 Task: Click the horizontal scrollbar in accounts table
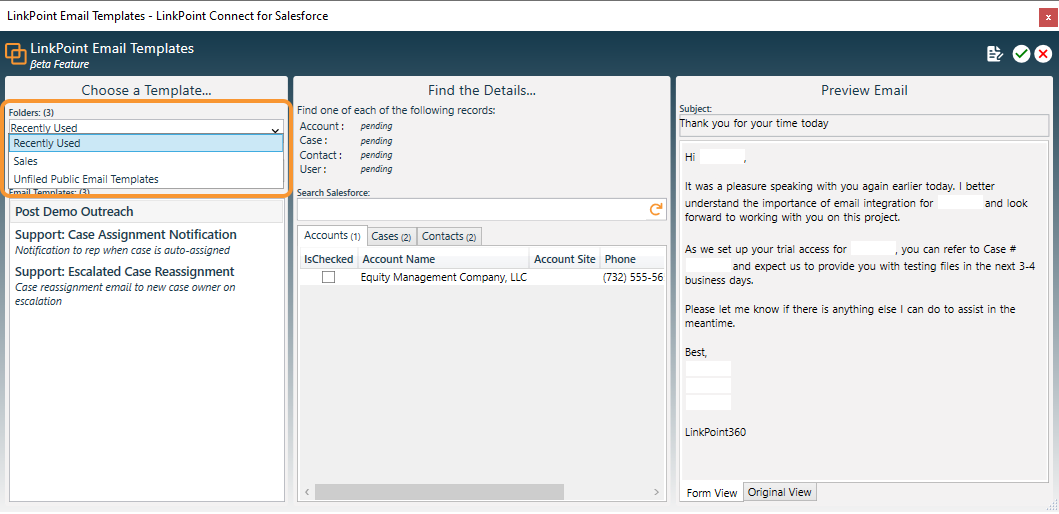[x=440, y=492]
